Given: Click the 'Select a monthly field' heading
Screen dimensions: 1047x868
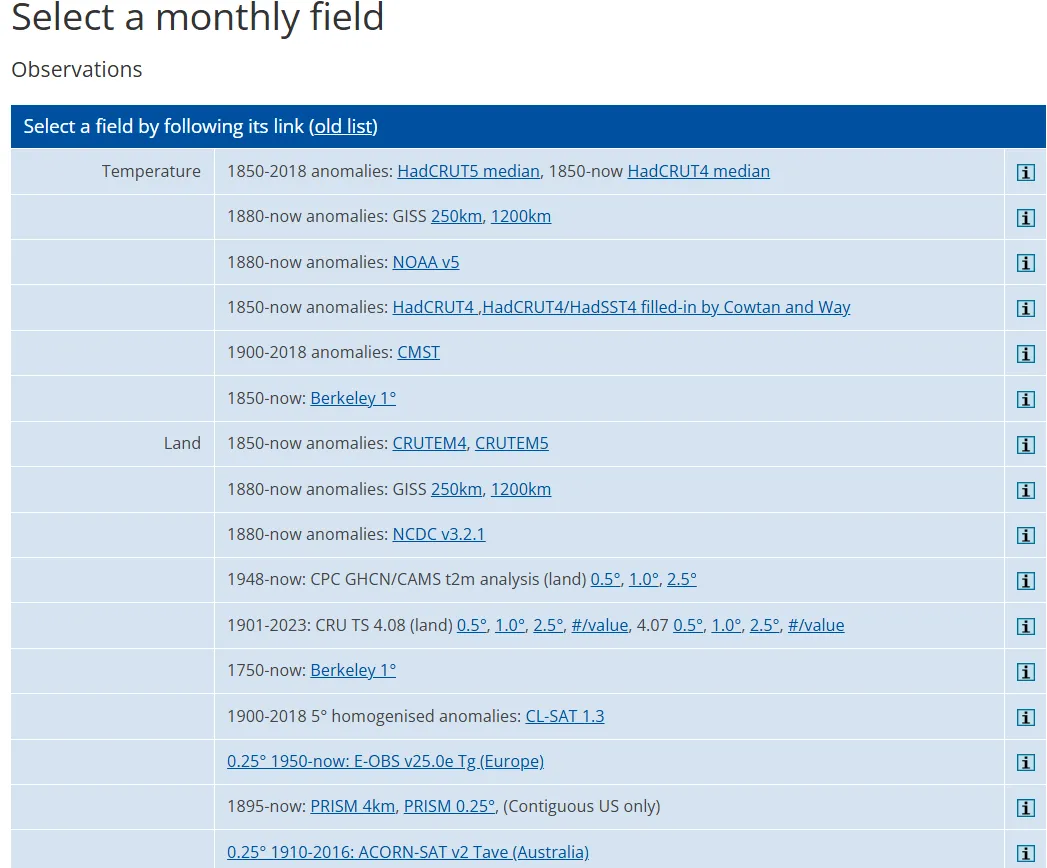Looking at the screenshot, I should (x=198, y=17).
